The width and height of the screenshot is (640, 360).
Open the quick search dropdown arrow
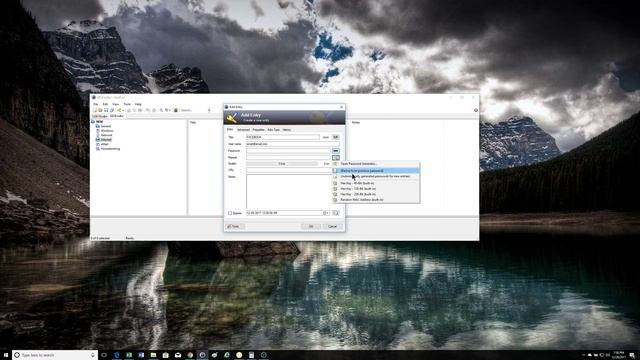point(209,110)
